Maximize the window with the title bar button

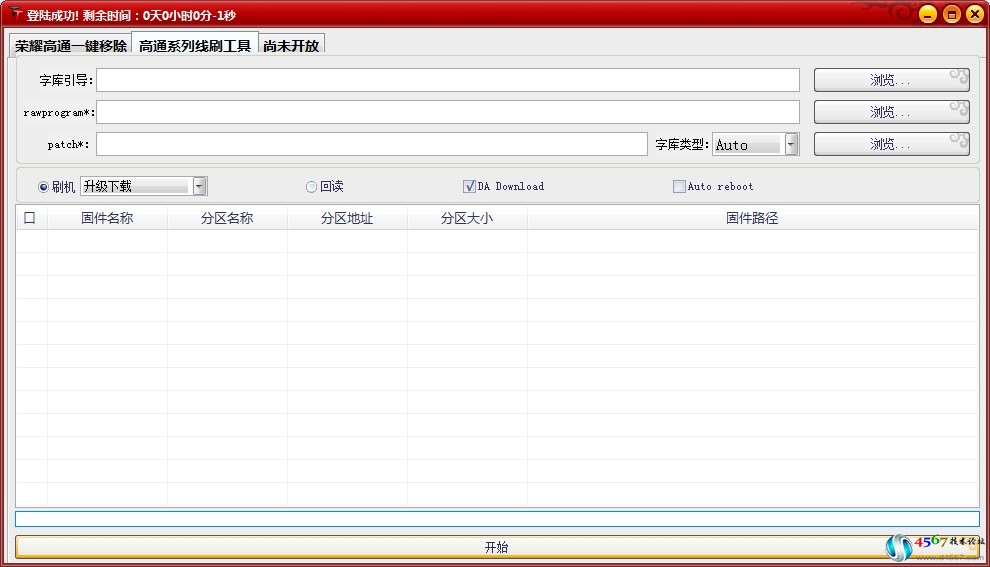tap(951, 14)
